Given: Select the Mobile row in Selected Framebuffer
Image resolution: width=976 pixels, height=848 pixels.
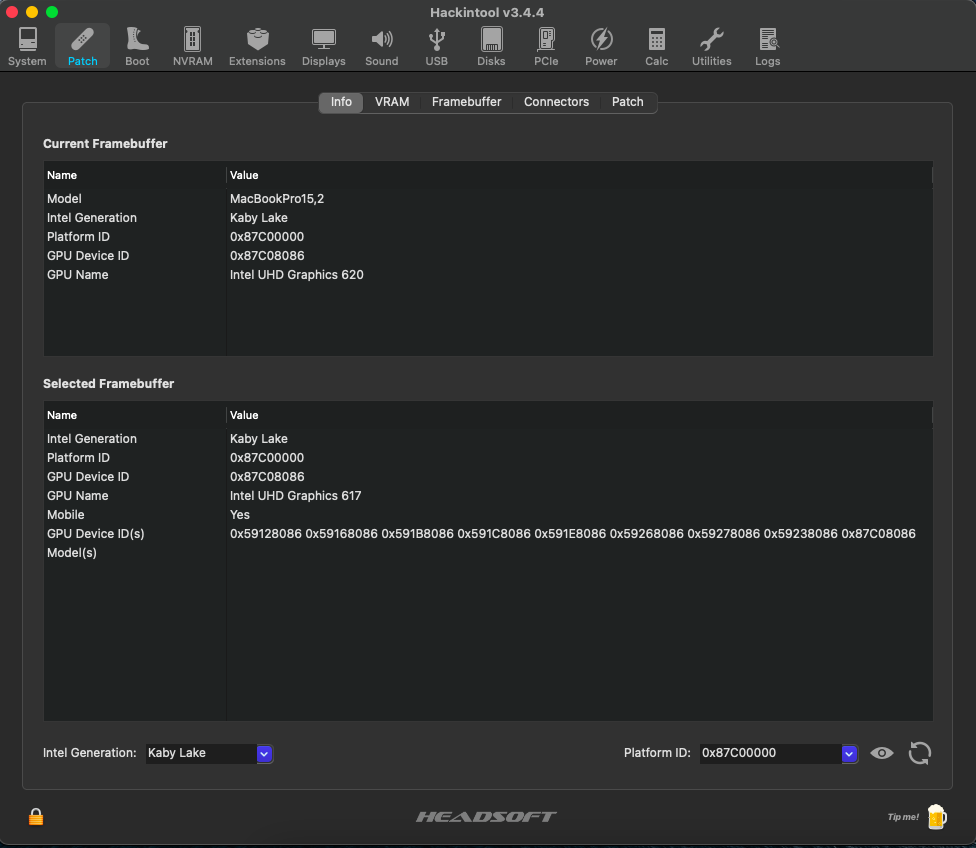Looking at the screenshot, I should coord(488,515).
